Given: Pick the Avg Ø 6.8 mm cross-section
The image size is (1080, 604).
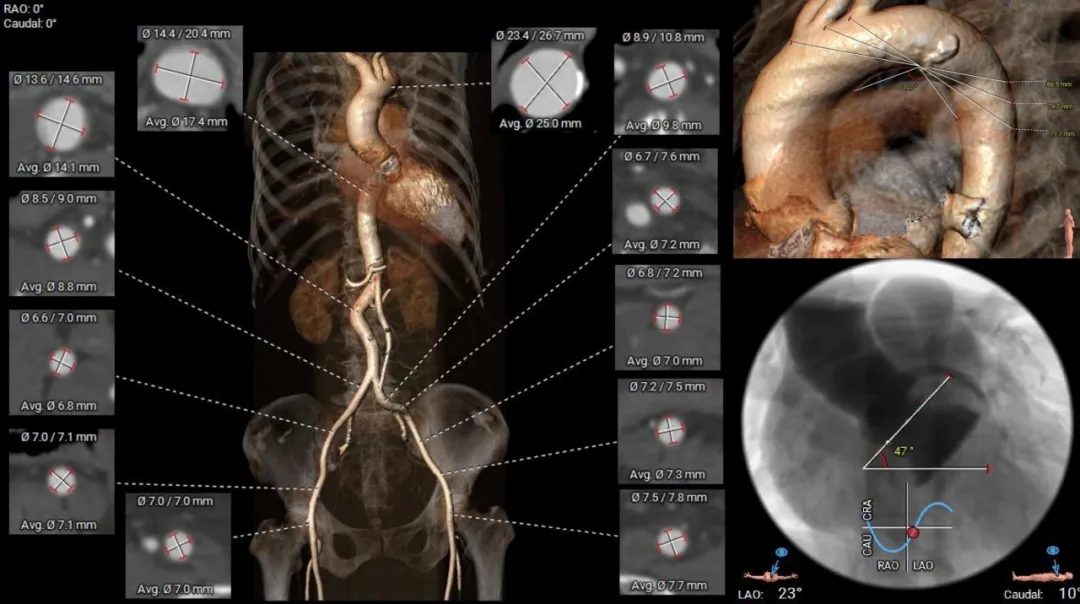Looking at the screenshot, I should 61,361.
